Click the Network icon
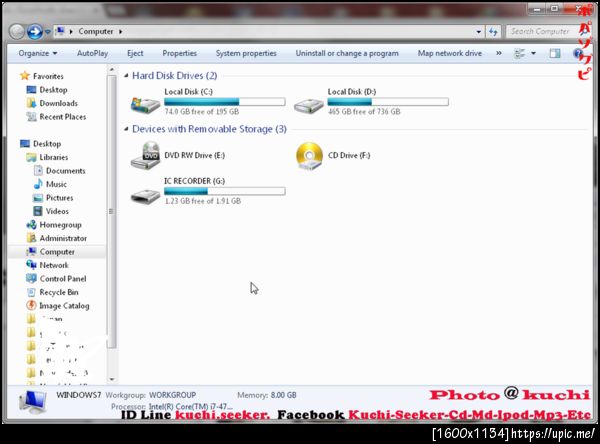 coord(31,265)
